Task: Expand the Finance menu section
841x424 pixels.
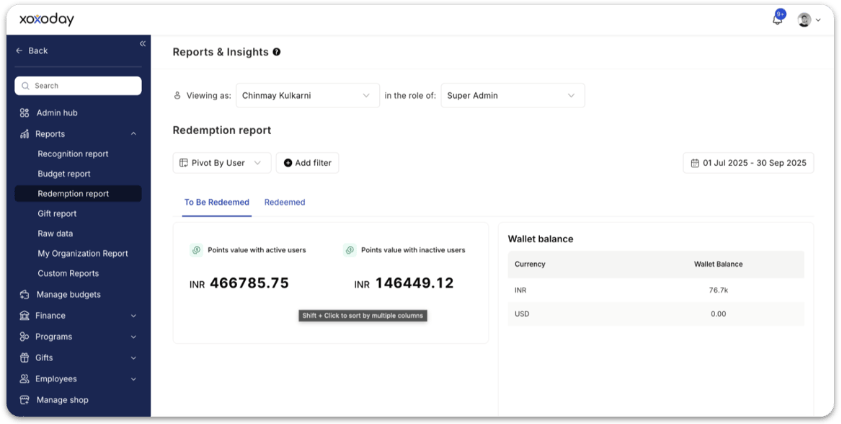Action: coord(133,316)
